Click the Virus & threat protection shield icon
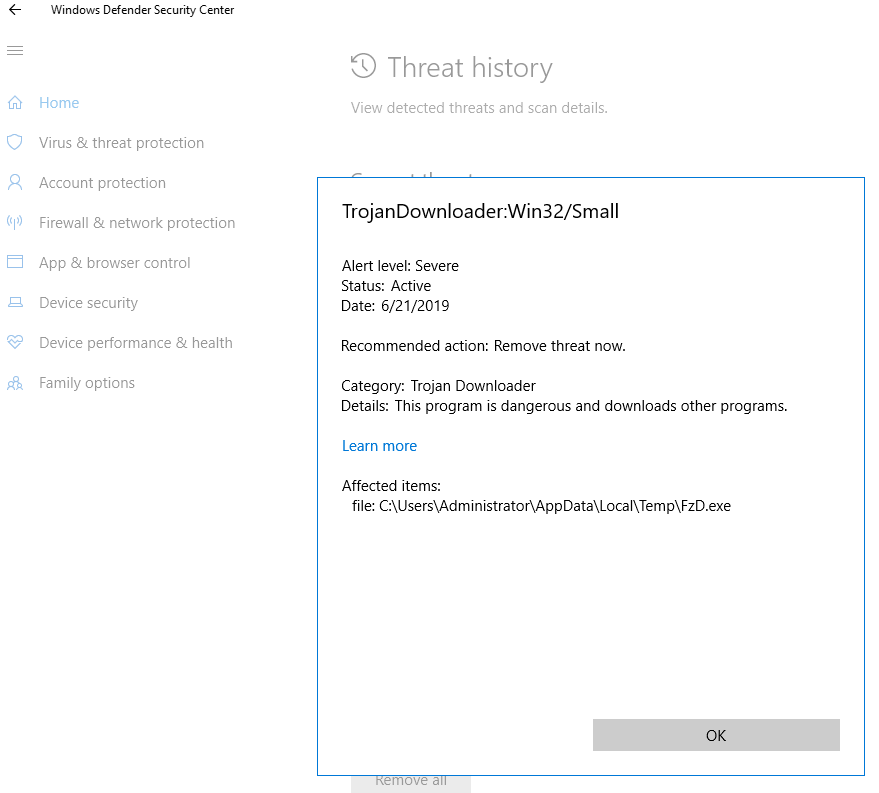 coord(15,142)
